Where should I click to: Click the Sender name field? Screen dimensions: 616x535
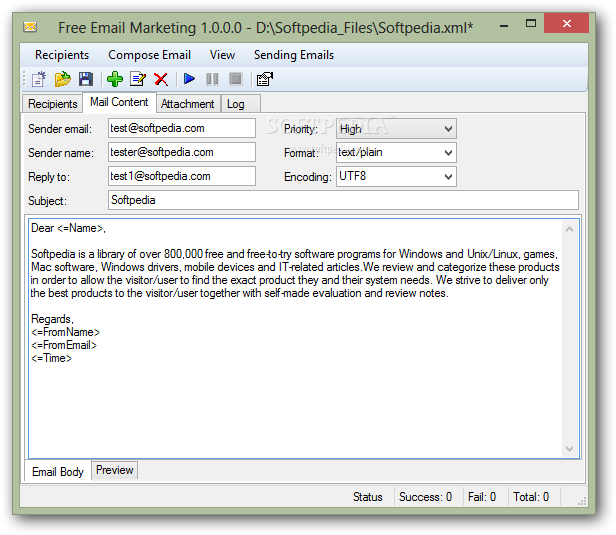click(x=182, y=152)
